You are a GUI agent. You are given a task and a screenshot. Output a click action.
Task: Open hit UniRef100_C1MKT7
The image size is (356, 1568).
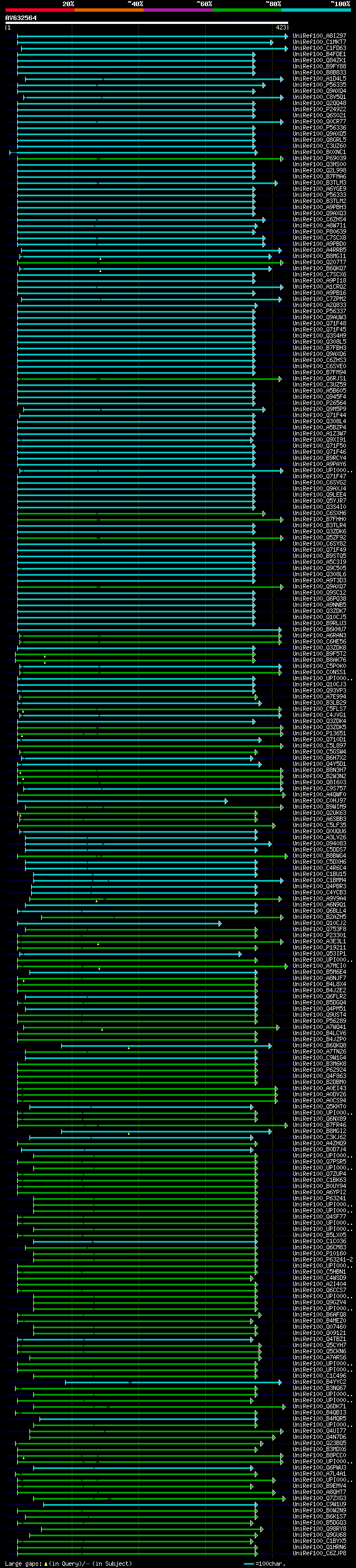319,42
